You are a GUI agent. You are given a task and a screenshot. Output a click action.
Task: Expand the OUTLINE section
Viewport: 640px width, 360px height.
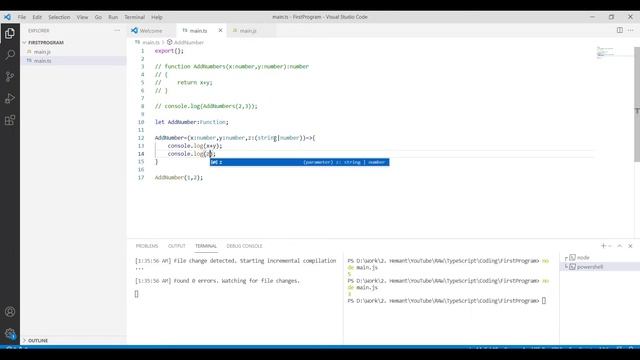coord(38,340)
